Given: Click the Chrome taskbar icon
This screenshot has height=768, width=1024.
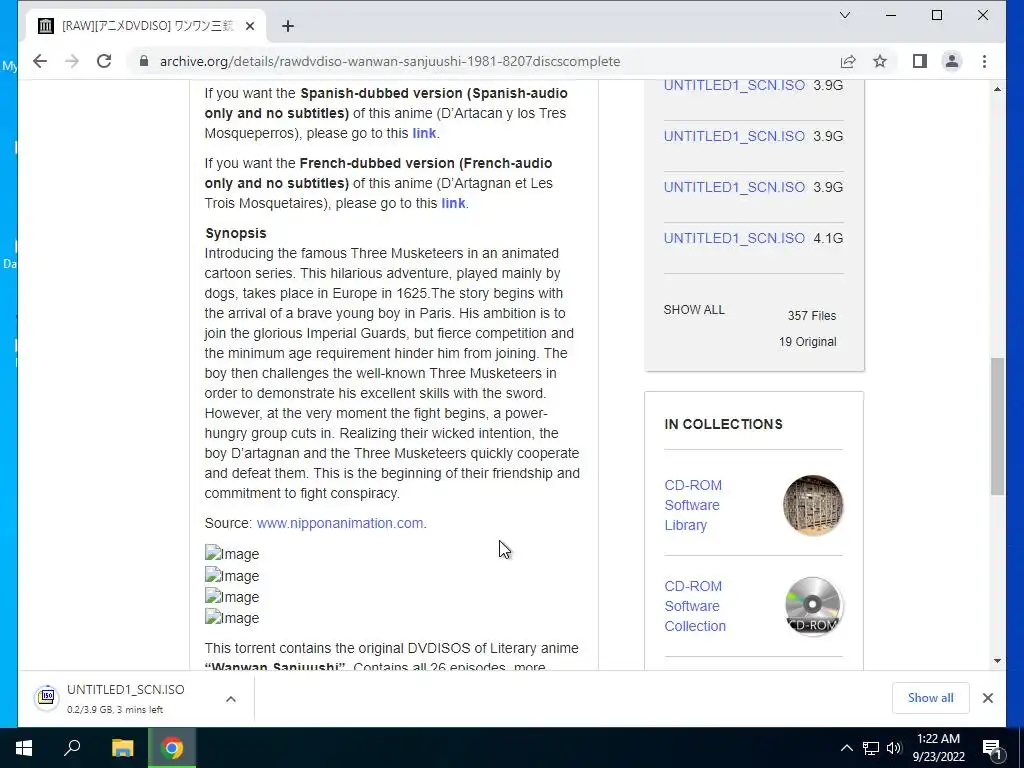Looking at the screenshot, I should [172, 748].
